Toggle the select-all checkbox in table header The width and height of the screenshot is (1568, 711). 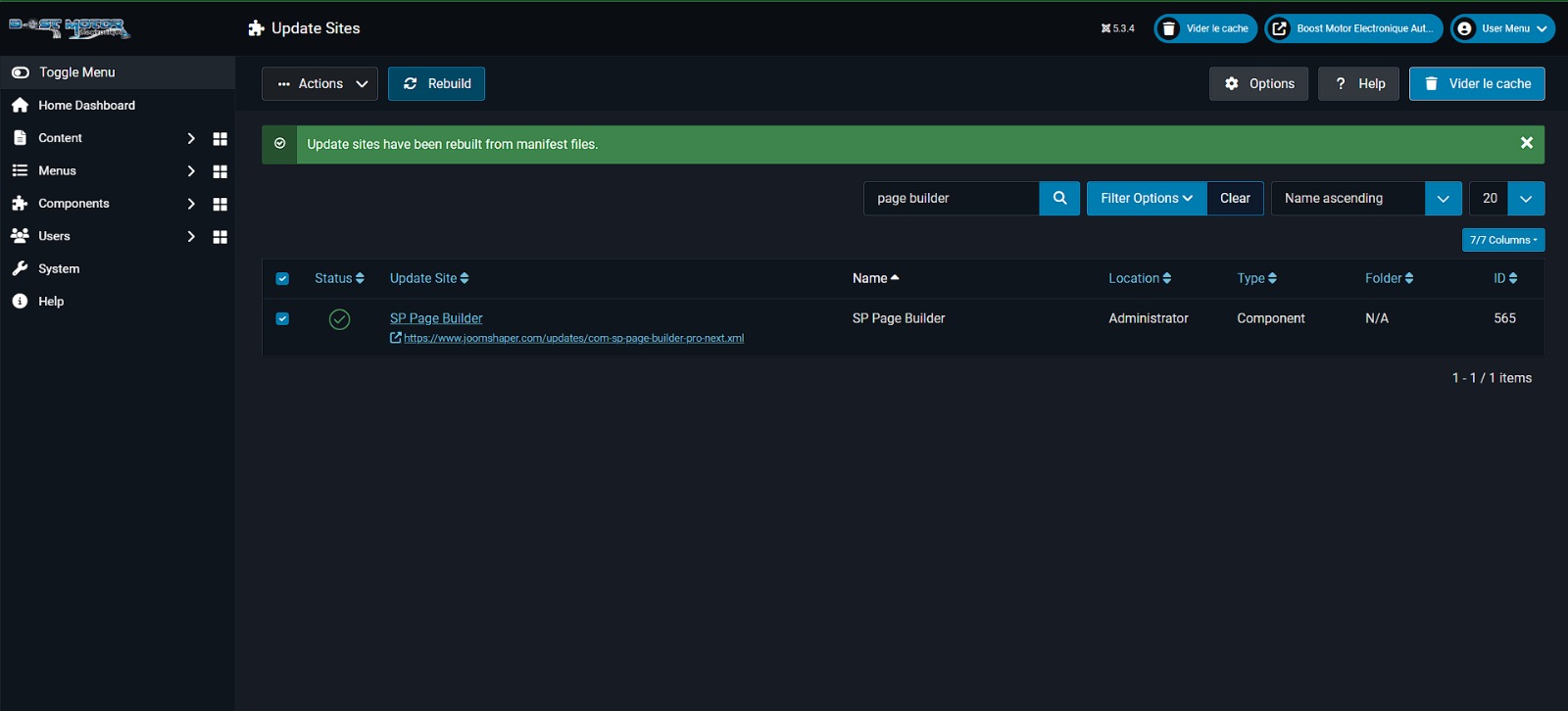tap(282, 279)
